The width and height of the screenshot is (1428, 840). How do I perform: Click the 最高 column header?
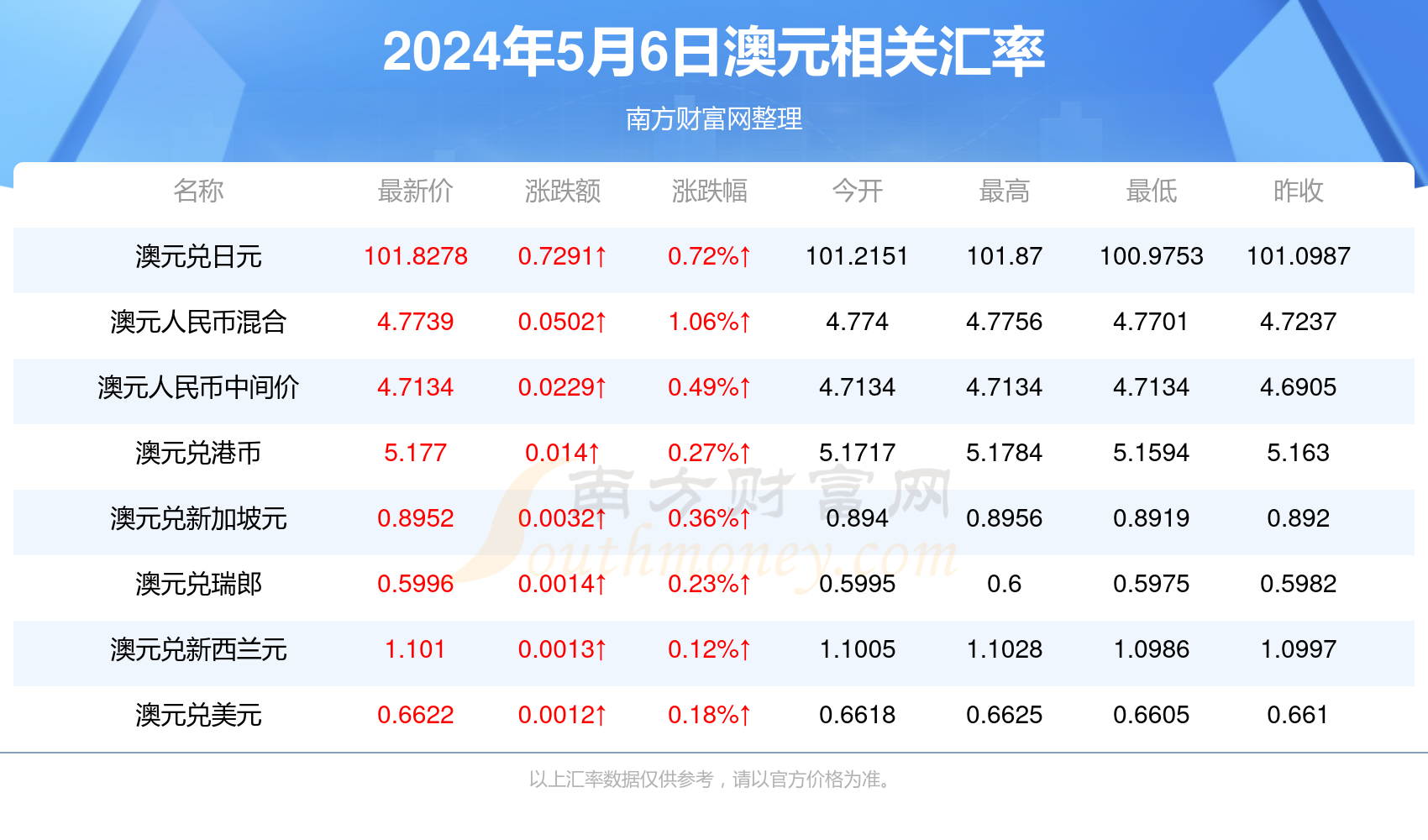1004,191
